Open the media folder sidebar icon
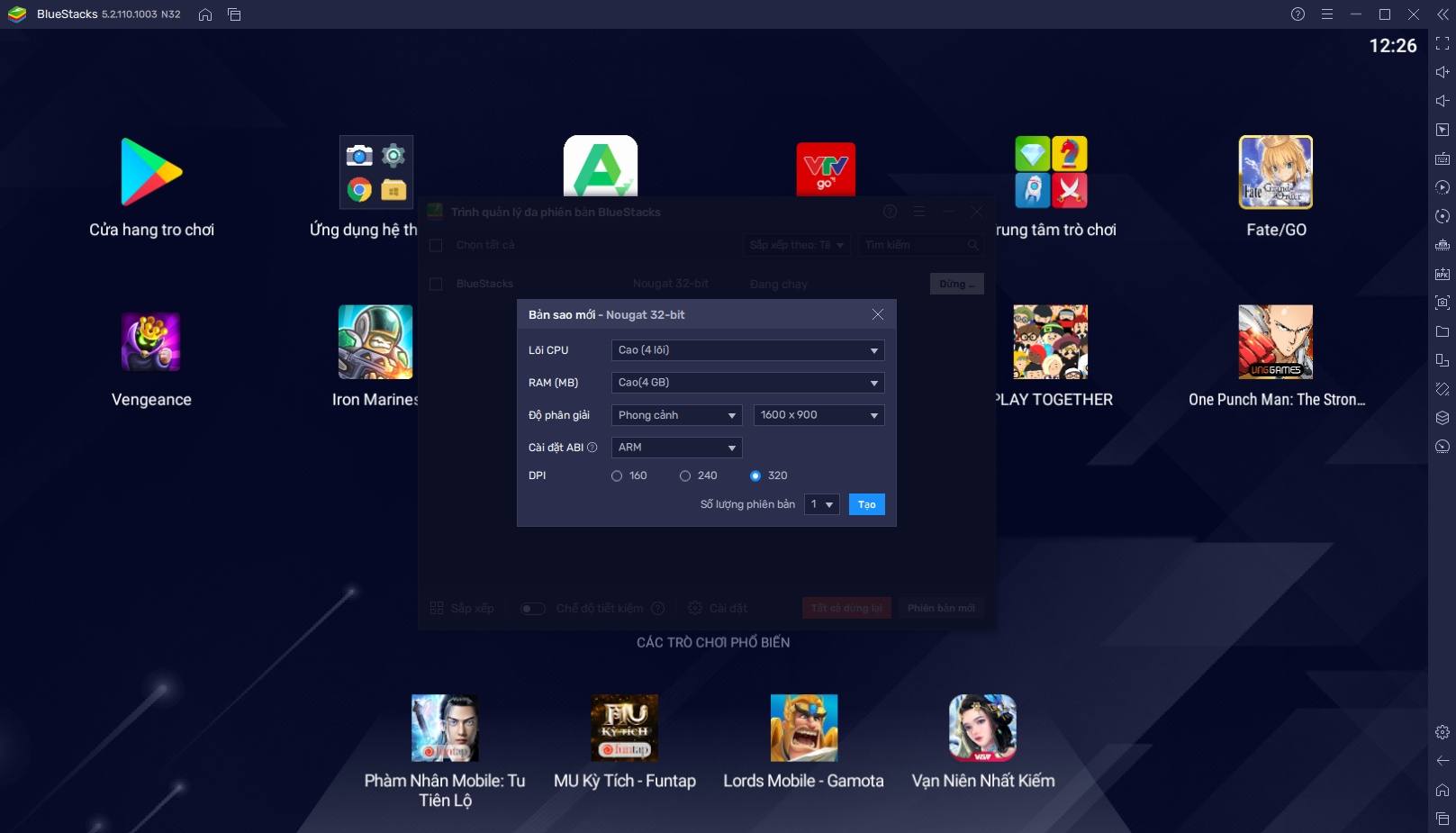 (1442, 331)
